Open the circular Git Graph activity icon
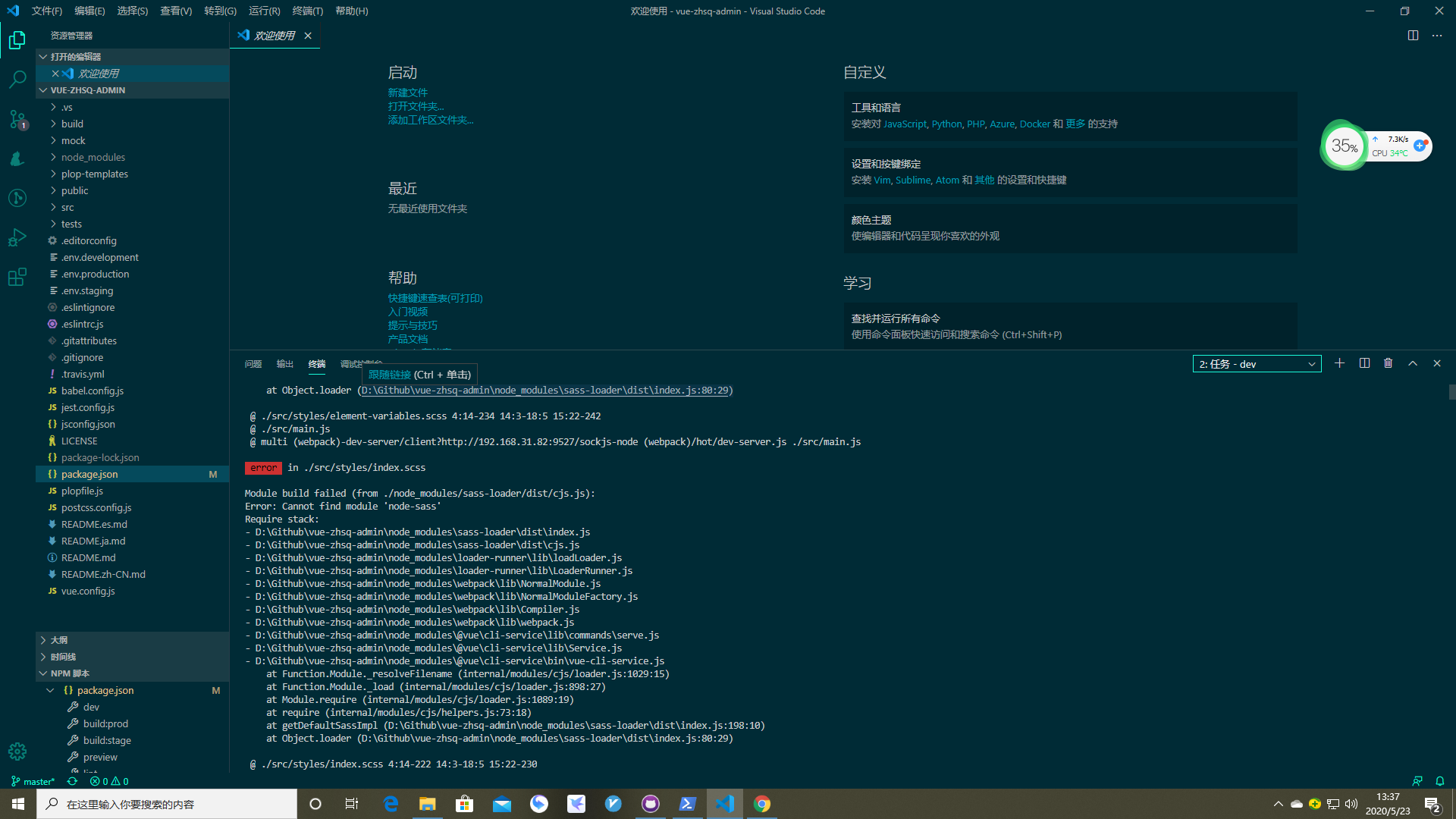The image size is (1456, 819). [17, 198]
